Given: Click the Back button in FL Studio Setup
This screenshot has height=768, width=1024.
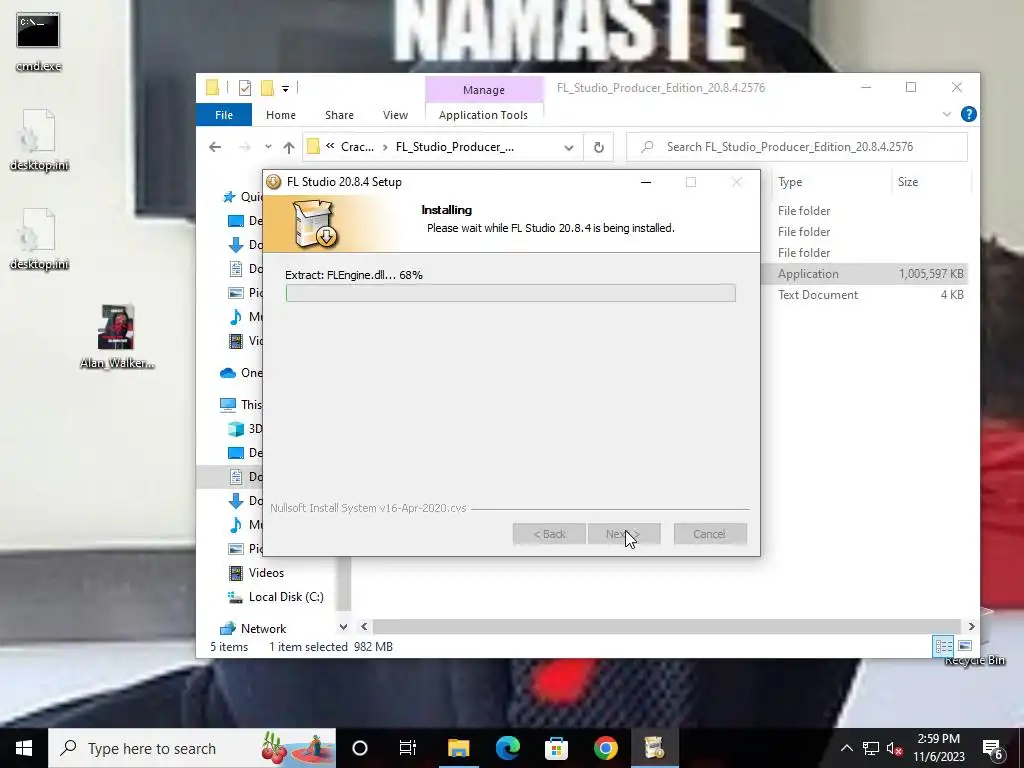Looking at the screenshot, I should point(549,534).
